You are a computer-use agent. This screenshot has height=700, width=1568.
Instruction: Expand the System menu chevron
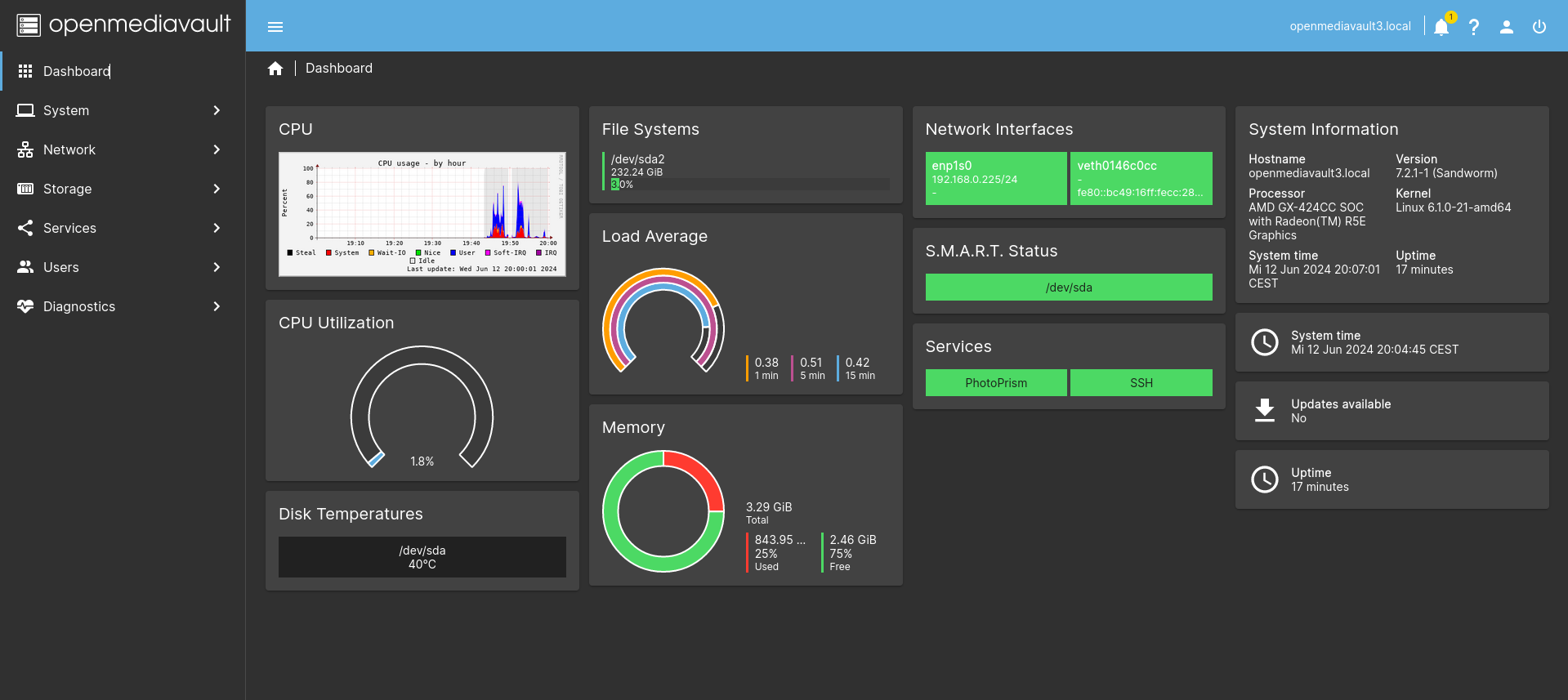point(217,110)
